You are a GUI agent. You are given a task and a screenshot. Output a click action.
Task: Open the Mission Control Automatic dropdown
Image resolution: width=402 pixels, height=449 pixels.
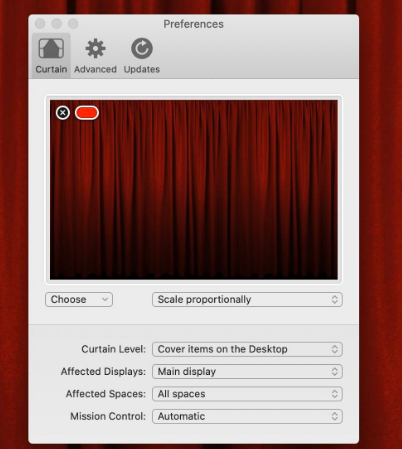247,416
